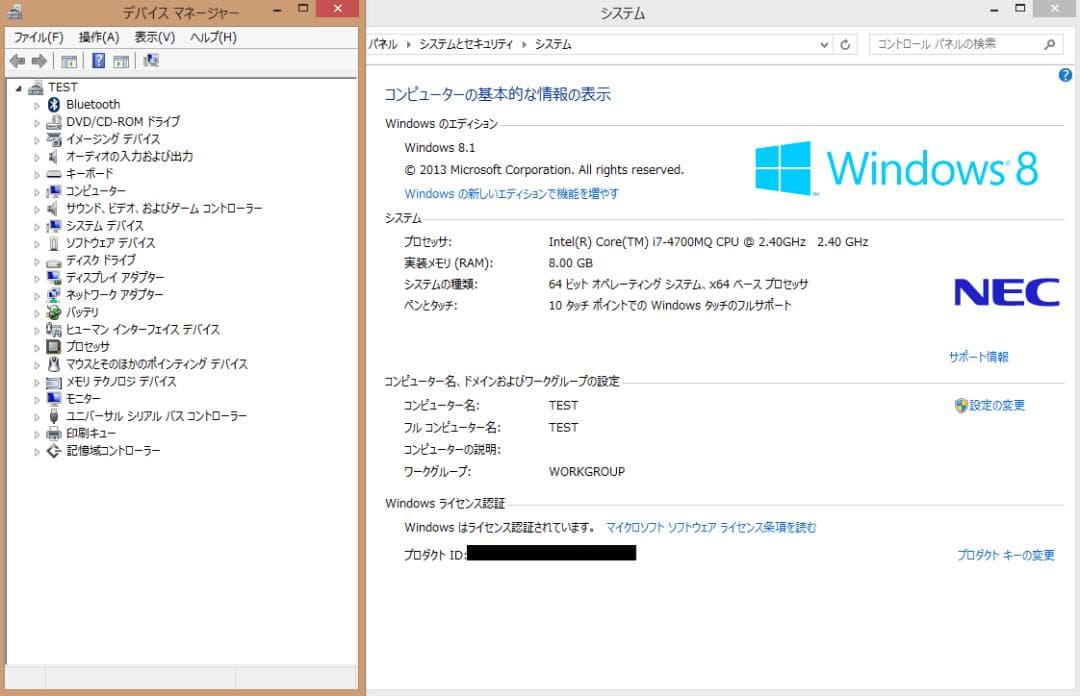Click the コンピューターの基本的な情報の表示 heading

[x=497, y=94]
